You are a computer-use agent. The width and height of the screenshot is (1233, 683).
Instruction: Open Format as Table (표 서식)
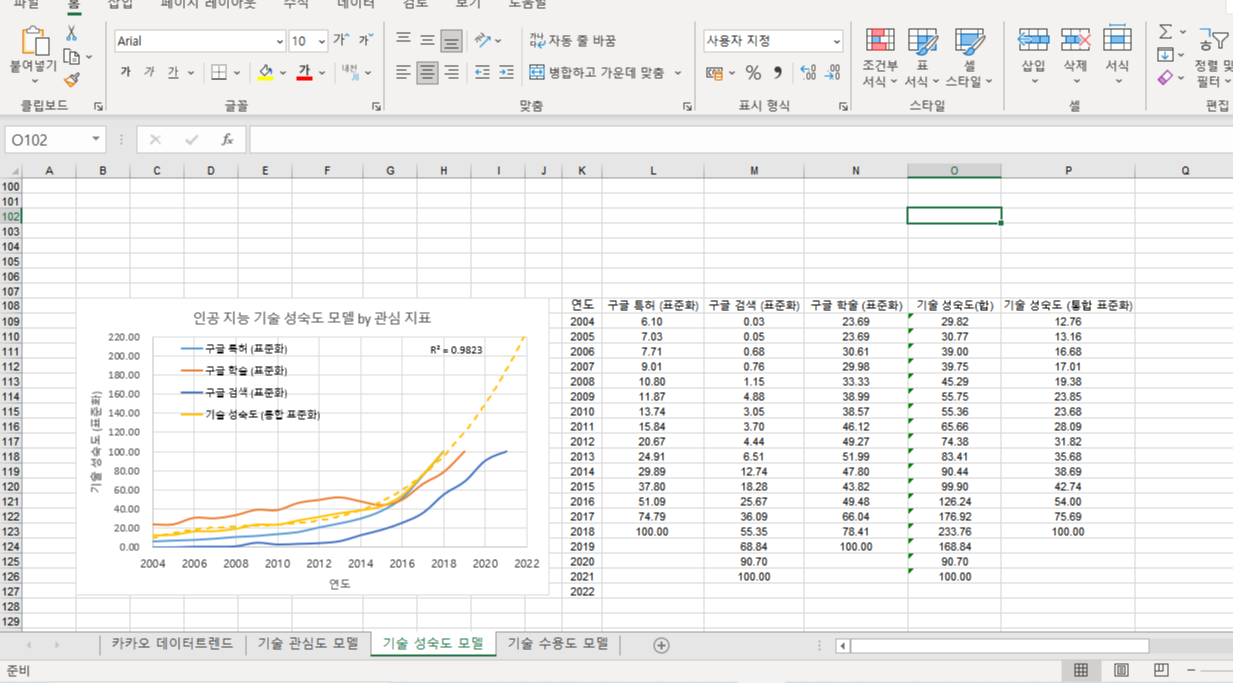[x=922, y=57]
